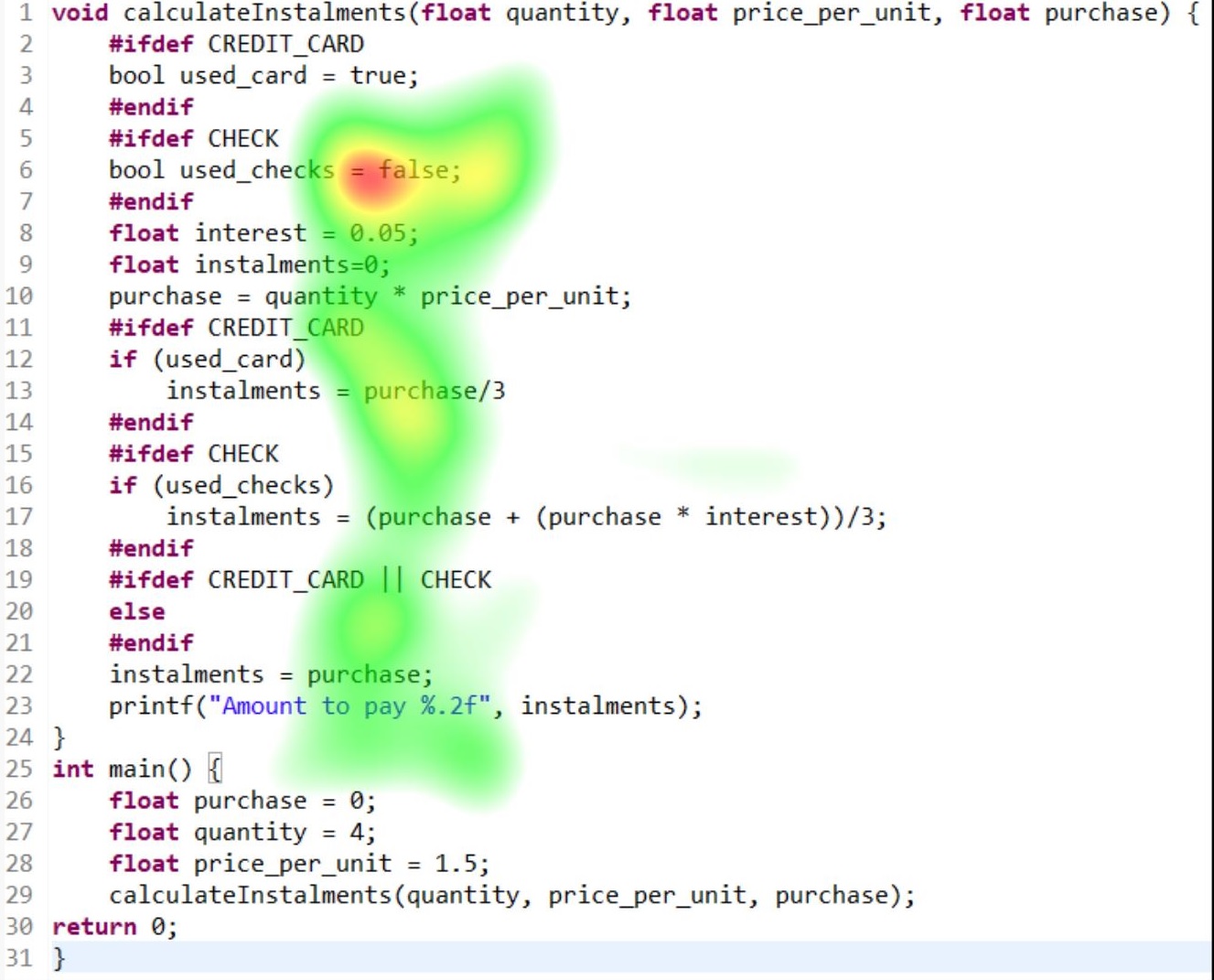Image resolution: width=1214 pixels, height=980 pixels.
Task: Place cursor on 'used_card' in line 12 condition
Action: tap(229, 360)
